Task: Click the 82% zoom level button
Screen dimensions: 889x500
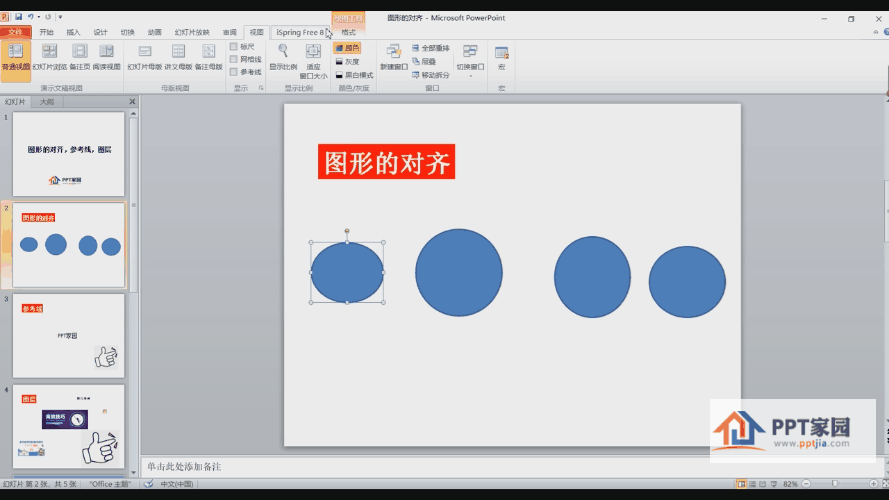Action: click(790, 484)
